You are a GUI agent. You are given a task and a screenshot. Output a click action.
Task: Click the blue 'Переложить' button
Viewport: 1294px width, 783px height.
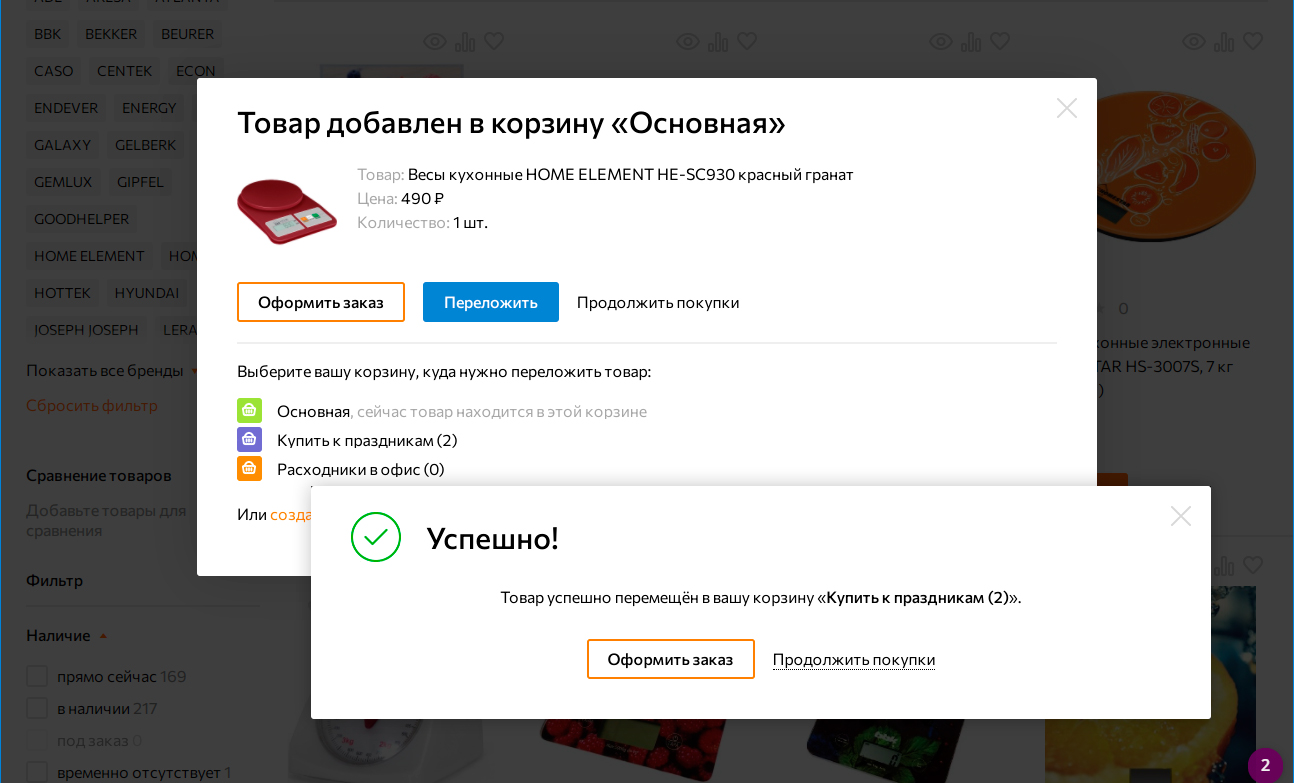pos(491,302)
